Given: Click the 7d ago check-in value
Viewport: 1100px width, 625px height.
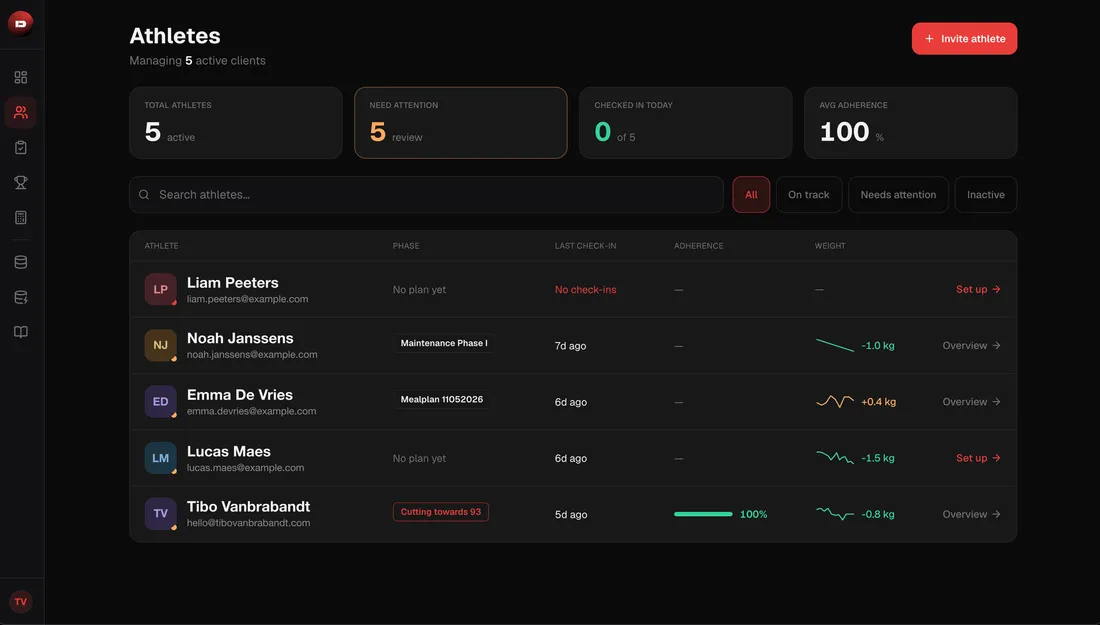Looking at the screenshot, I should click(570, 346).
